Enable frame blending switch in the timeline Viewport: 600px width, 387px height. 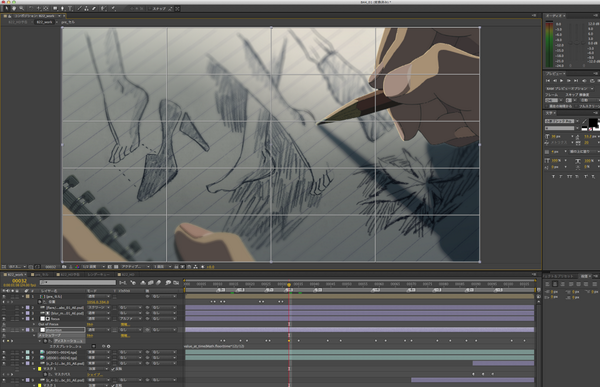[x=150, y=283]
